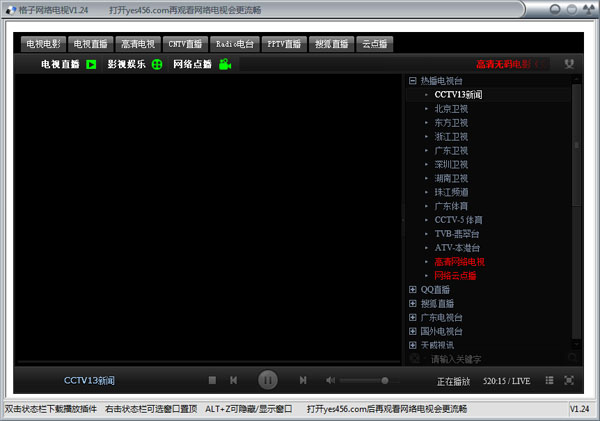Open the Radio电台 tab
Viewport: 600px width, 421px height.
[x=235, y=44]
